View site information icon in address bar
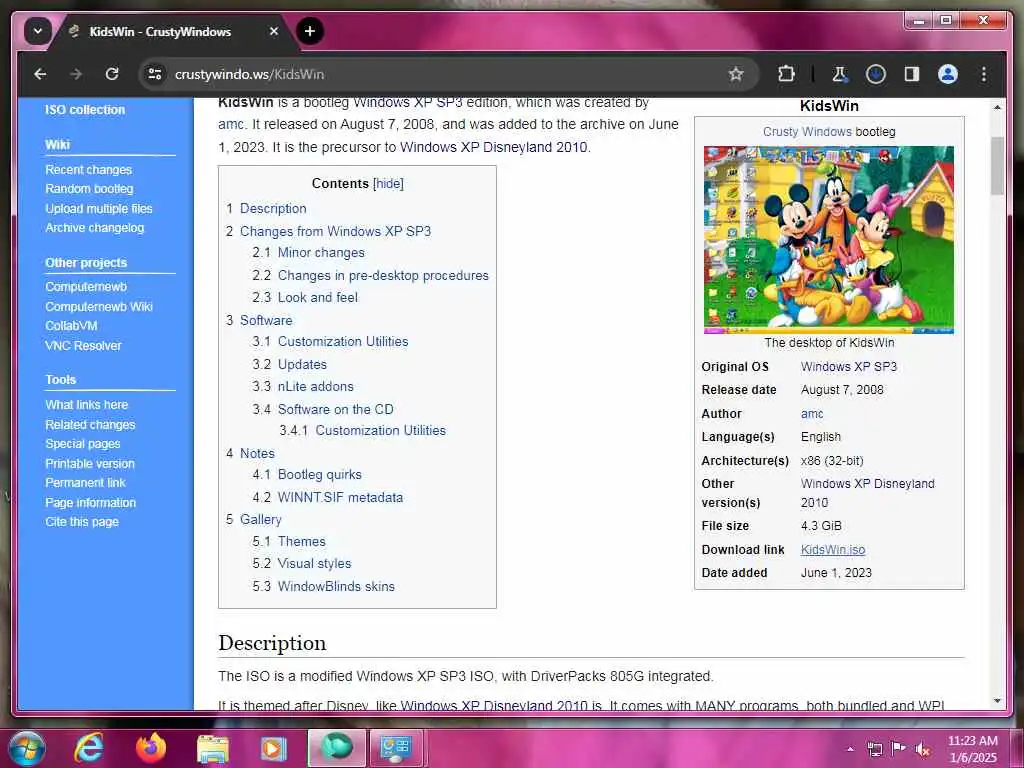The height and width of the screenshot is (768, 1024). (155, 74)
